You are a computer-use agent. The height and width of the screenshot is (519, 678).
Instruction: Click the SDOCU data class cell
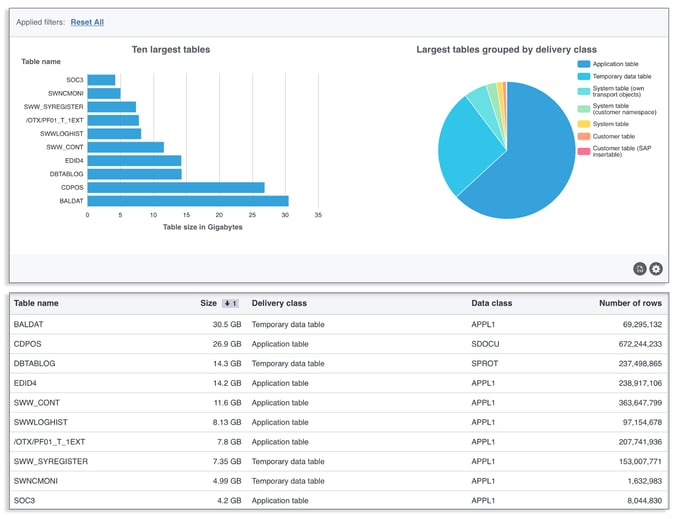click(485, 344)
